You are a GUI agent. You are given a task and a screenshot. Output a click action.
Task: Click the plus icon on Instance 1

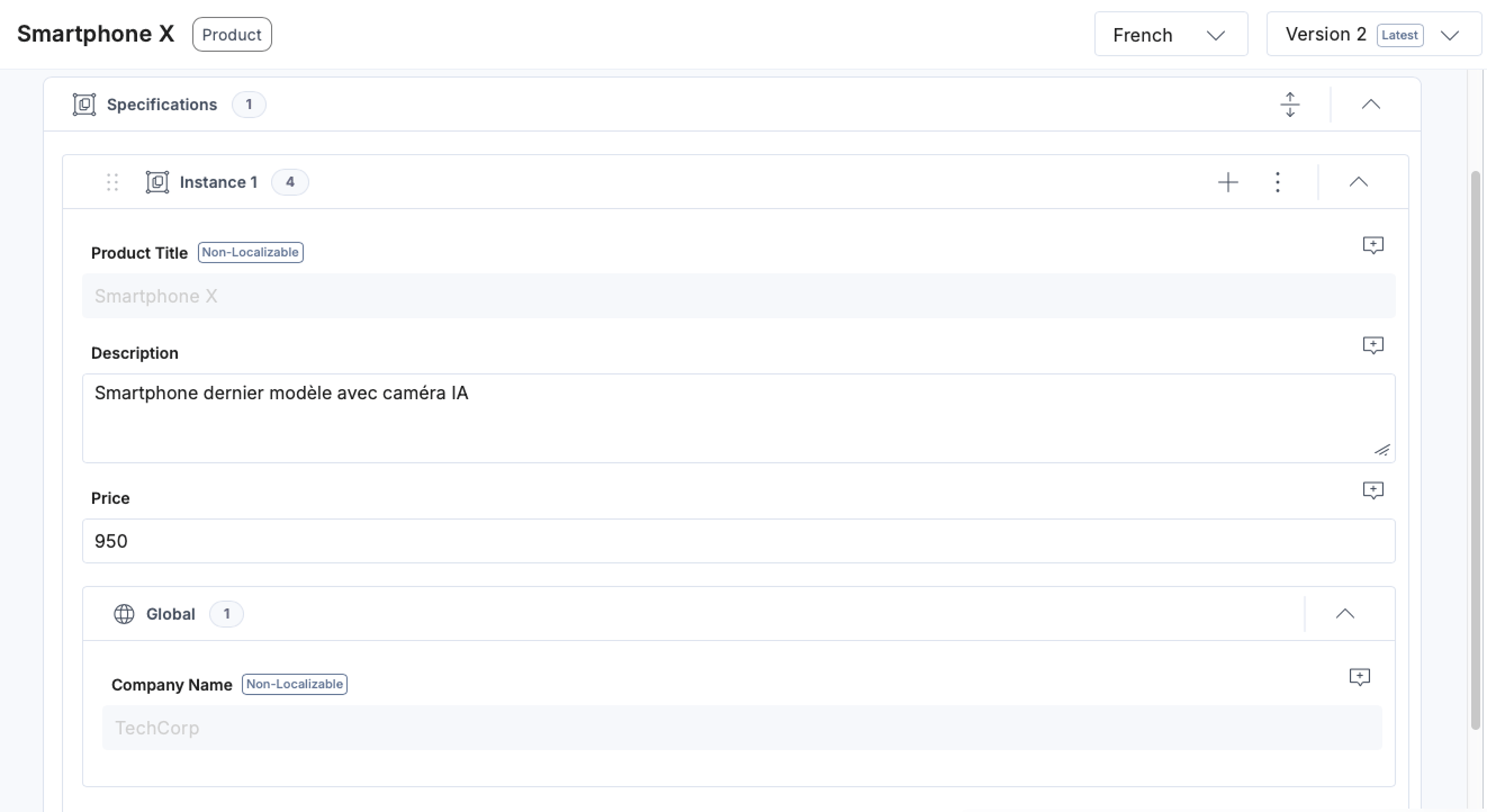coord(1228,182)
